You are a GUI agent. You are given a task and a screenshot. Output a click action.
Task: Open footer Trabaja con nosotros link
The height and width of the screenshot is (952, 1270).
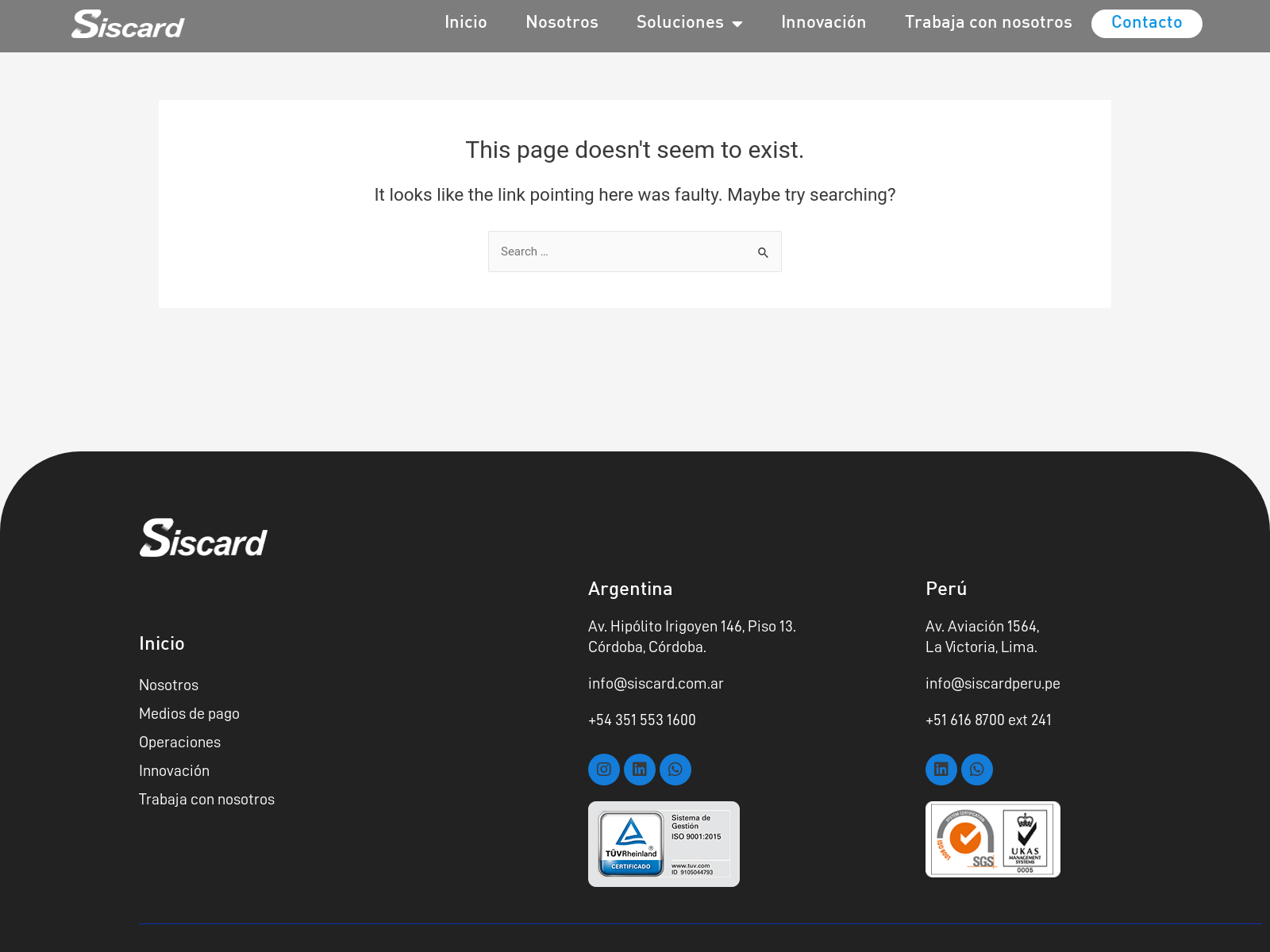[x=206, y=799]
